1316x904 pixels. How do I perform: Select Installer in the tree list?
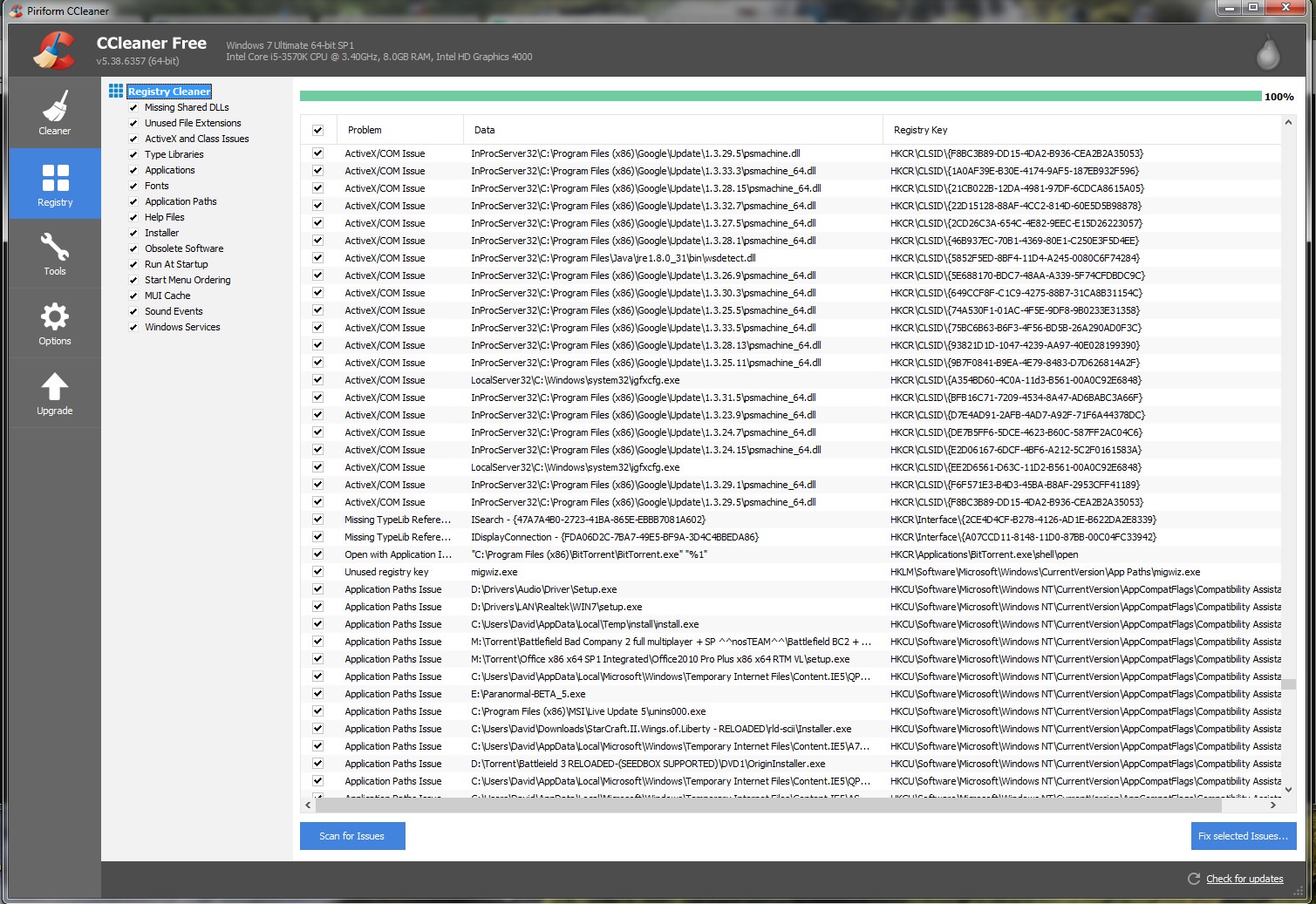click(x=161, y=233)
